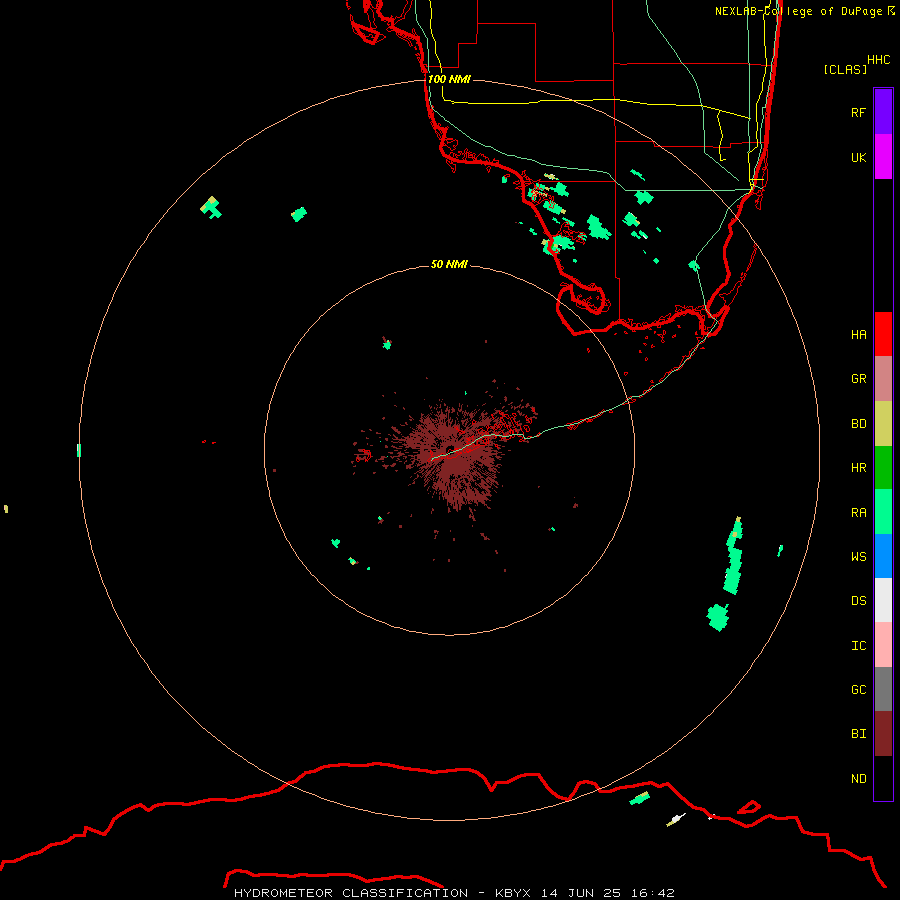Click the GR legend label
The width and height of the screenshot is (900, 900).
(x=858, y=379)
